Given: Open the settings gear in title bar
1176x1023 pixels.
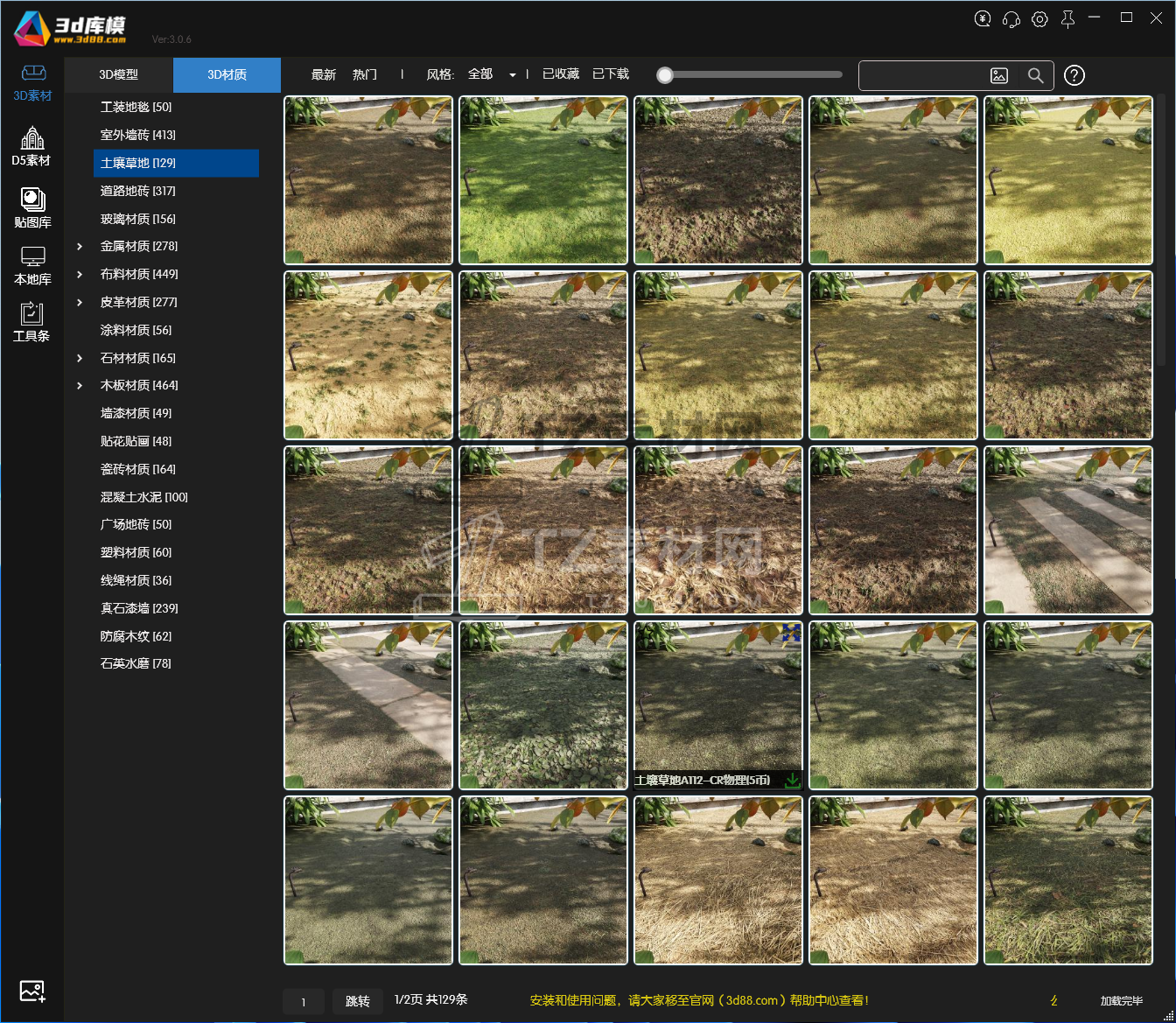Looking at the screenshot, I should click(x=1039, y=19).
